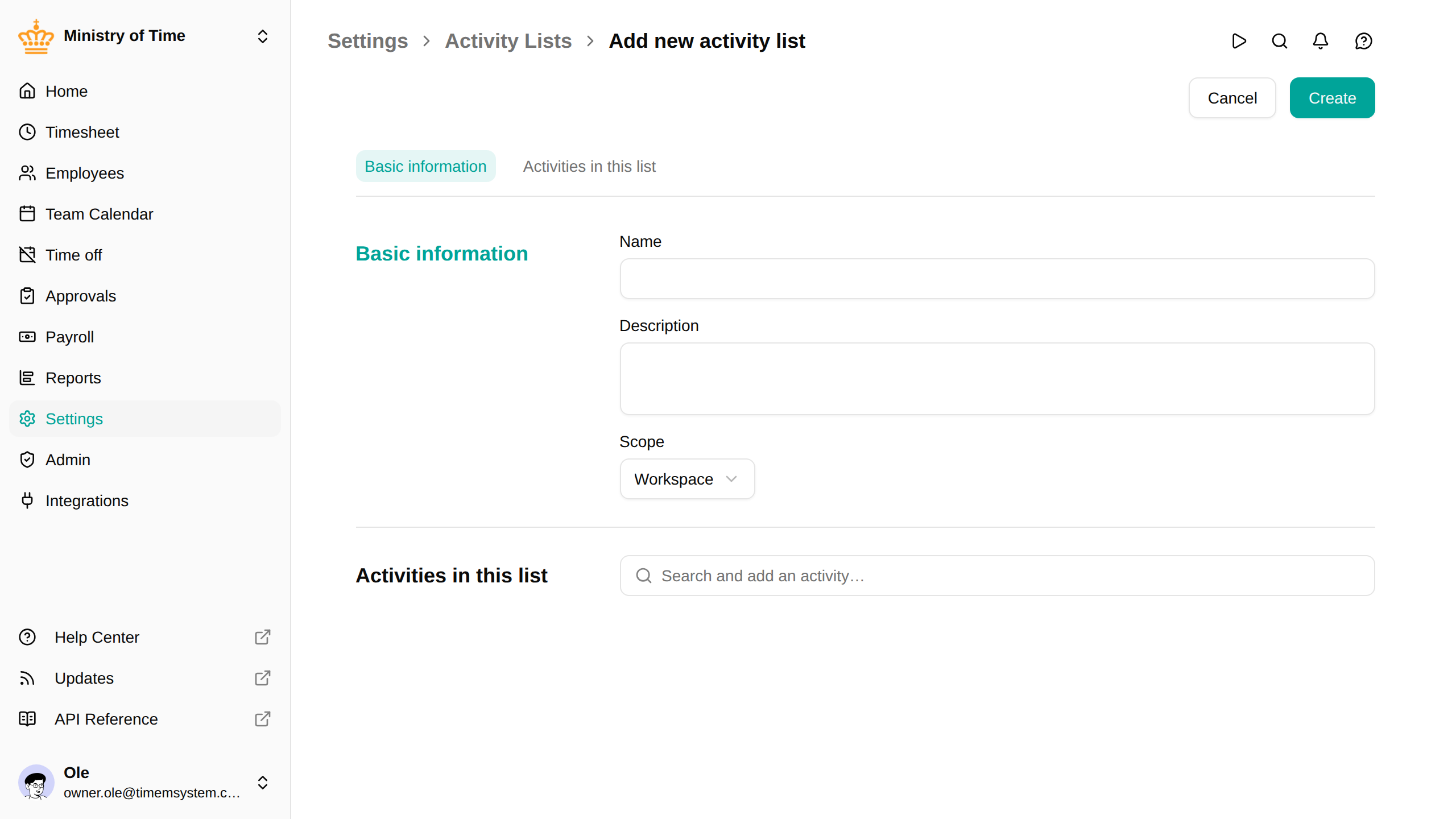Image resolution: width=1456 pixels, height=819 pixels.
Task: Open the Scope Workspace dropdown
Action: 687,479
